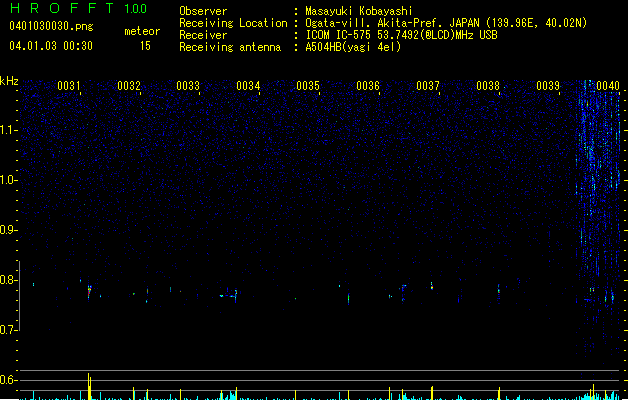Click the Observer name Masayuki Kobayashi
This screenshot has height=400, width=629.
(x=359, y=11)
